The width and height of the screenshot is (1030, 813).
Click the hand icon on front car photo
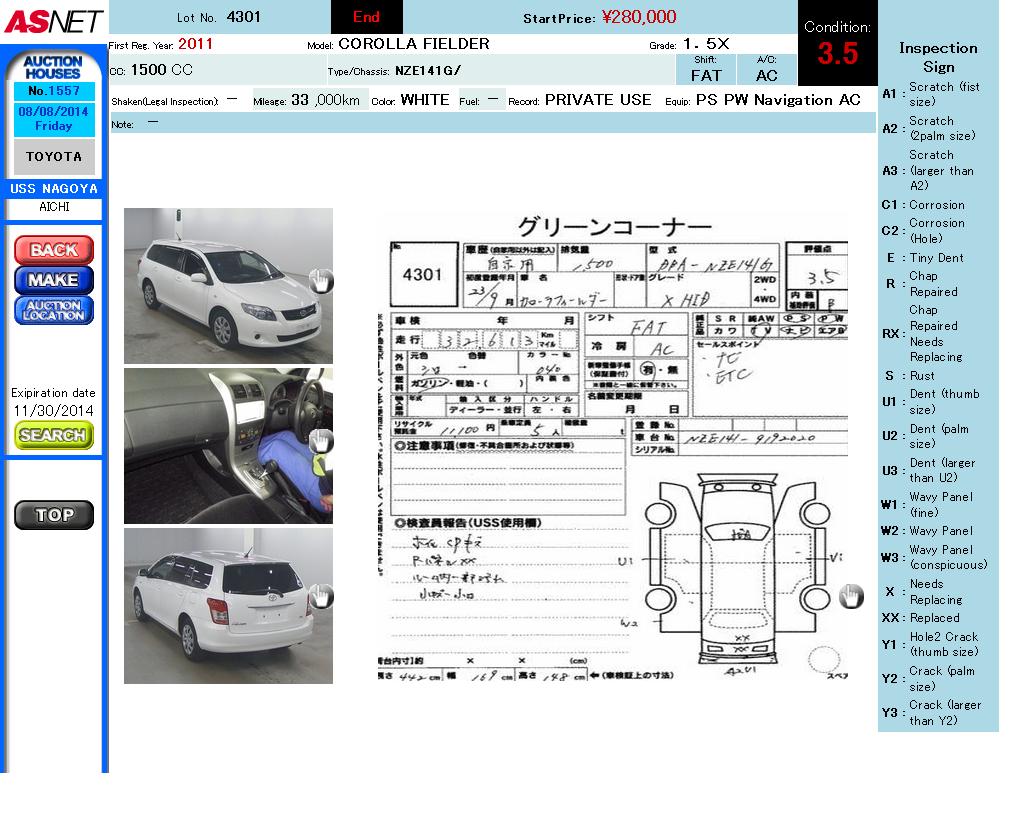click(x=320, y=281)
